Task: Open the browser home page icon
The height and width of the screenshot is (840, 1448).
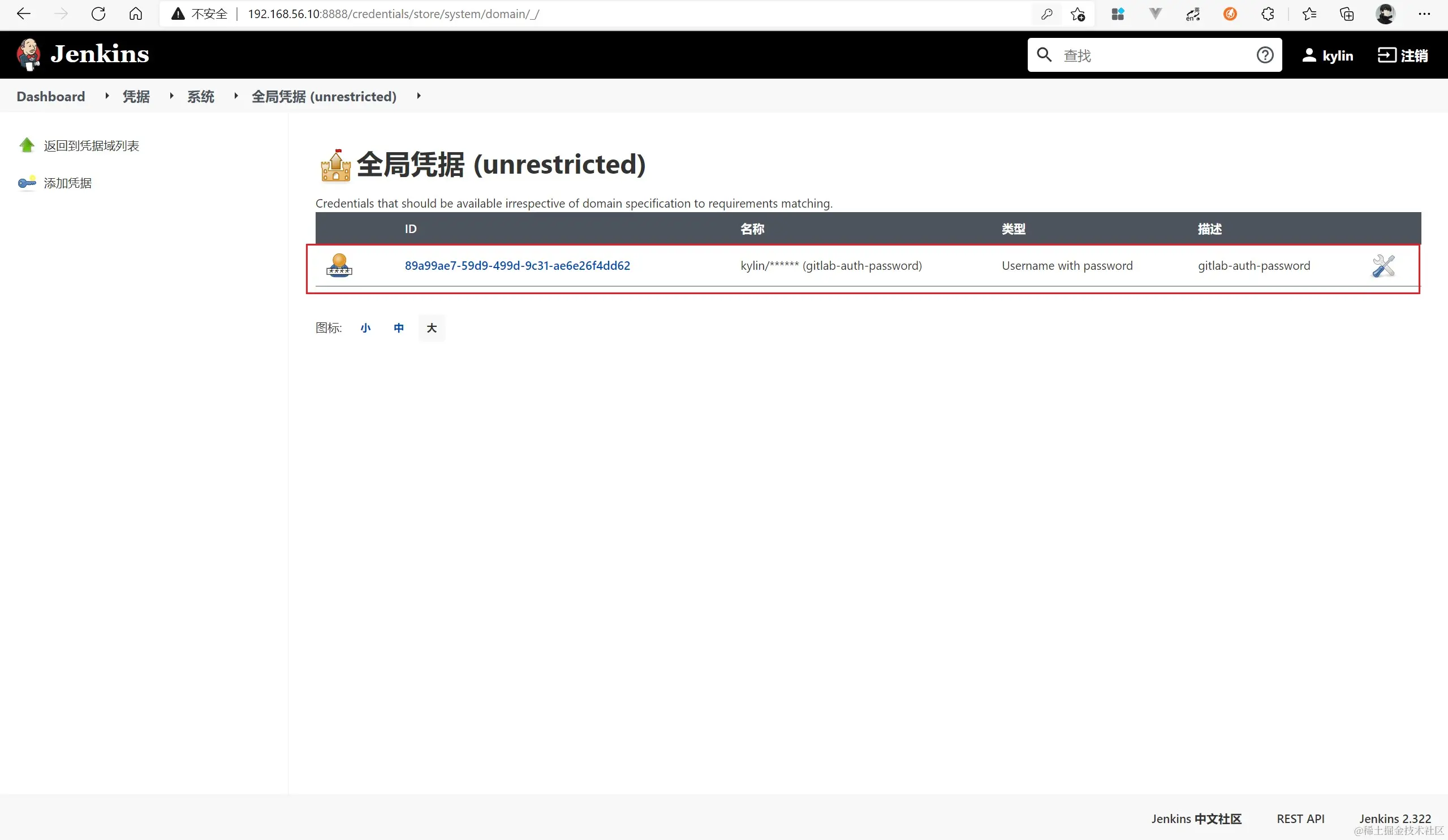Action: [136, 14]
